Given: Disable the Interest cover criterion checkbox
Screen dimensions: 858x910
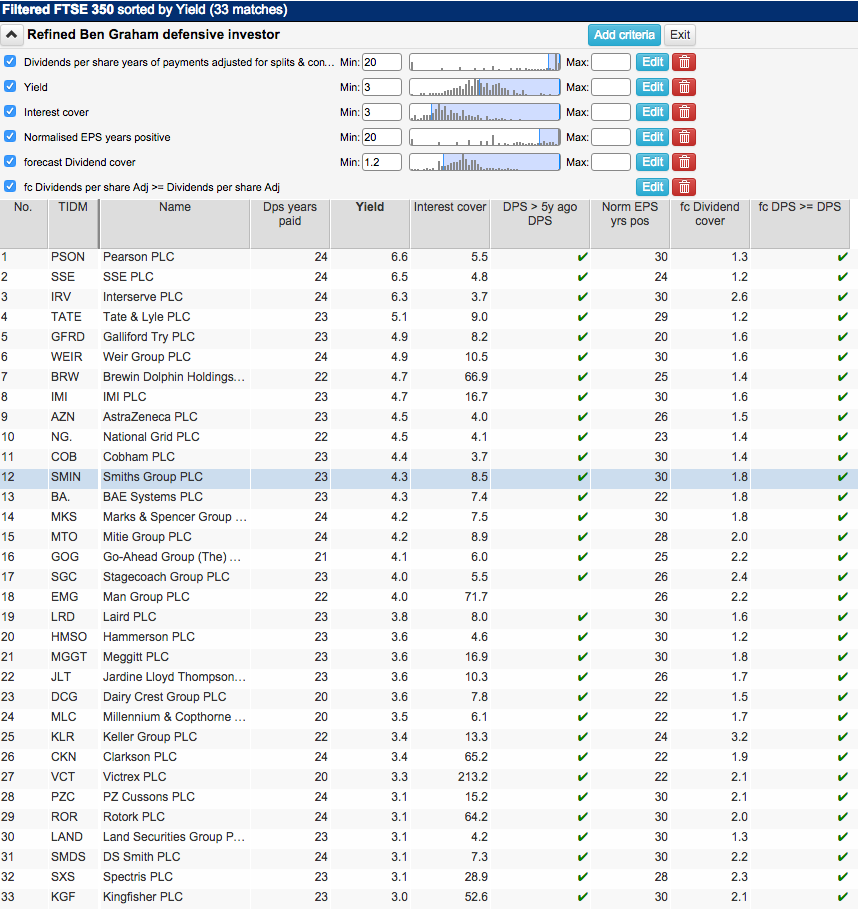Looking at the screenshot, I should tap(10, 111).
